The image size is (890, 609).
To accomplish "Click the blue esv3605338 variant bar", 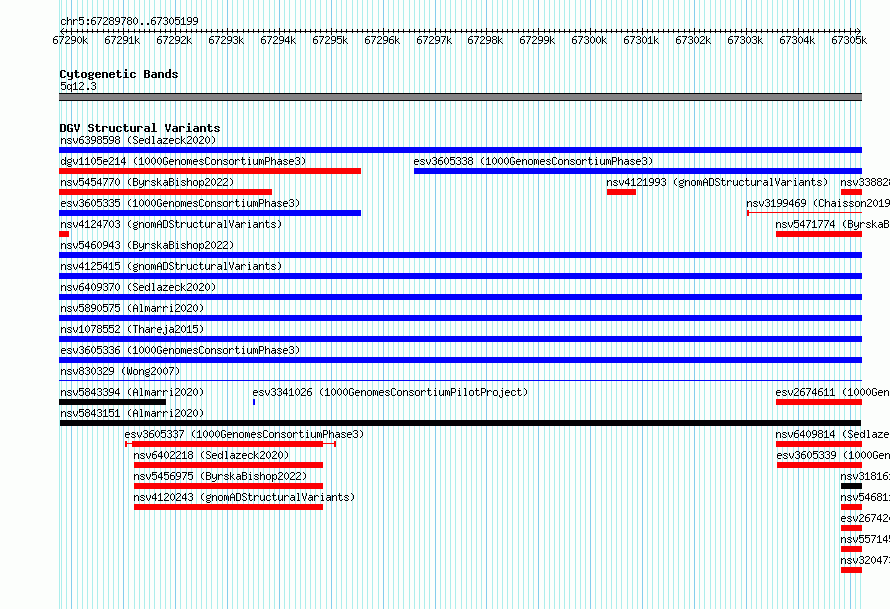I will click(638, 171).
